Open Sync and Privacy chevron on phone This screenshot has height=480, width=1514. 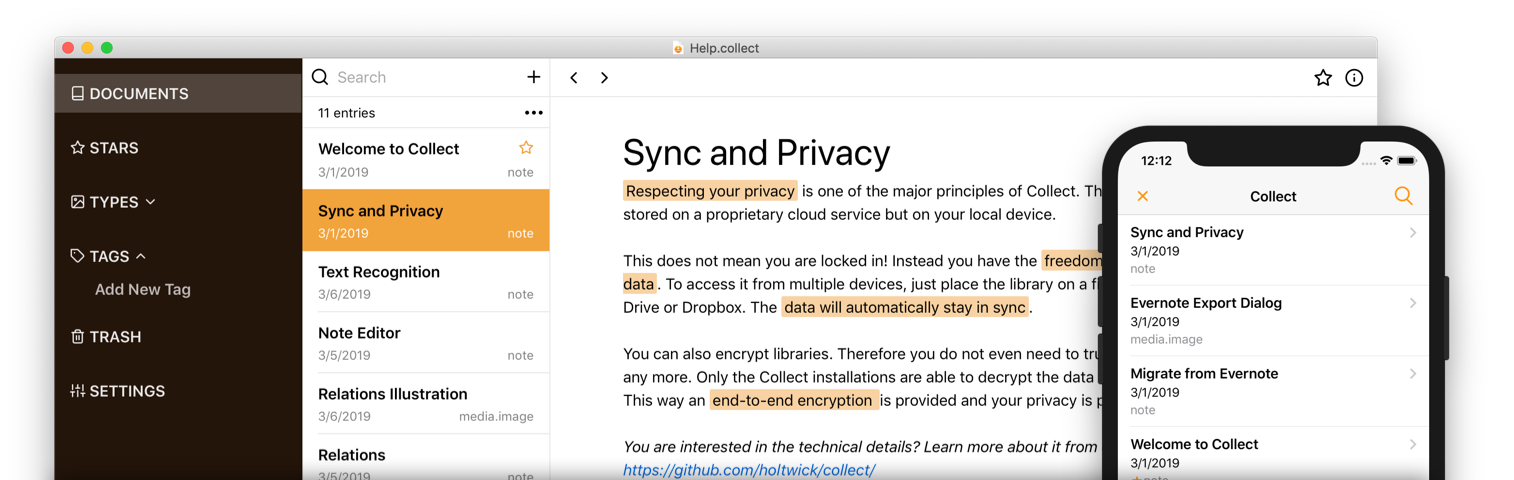(1412, 233)
